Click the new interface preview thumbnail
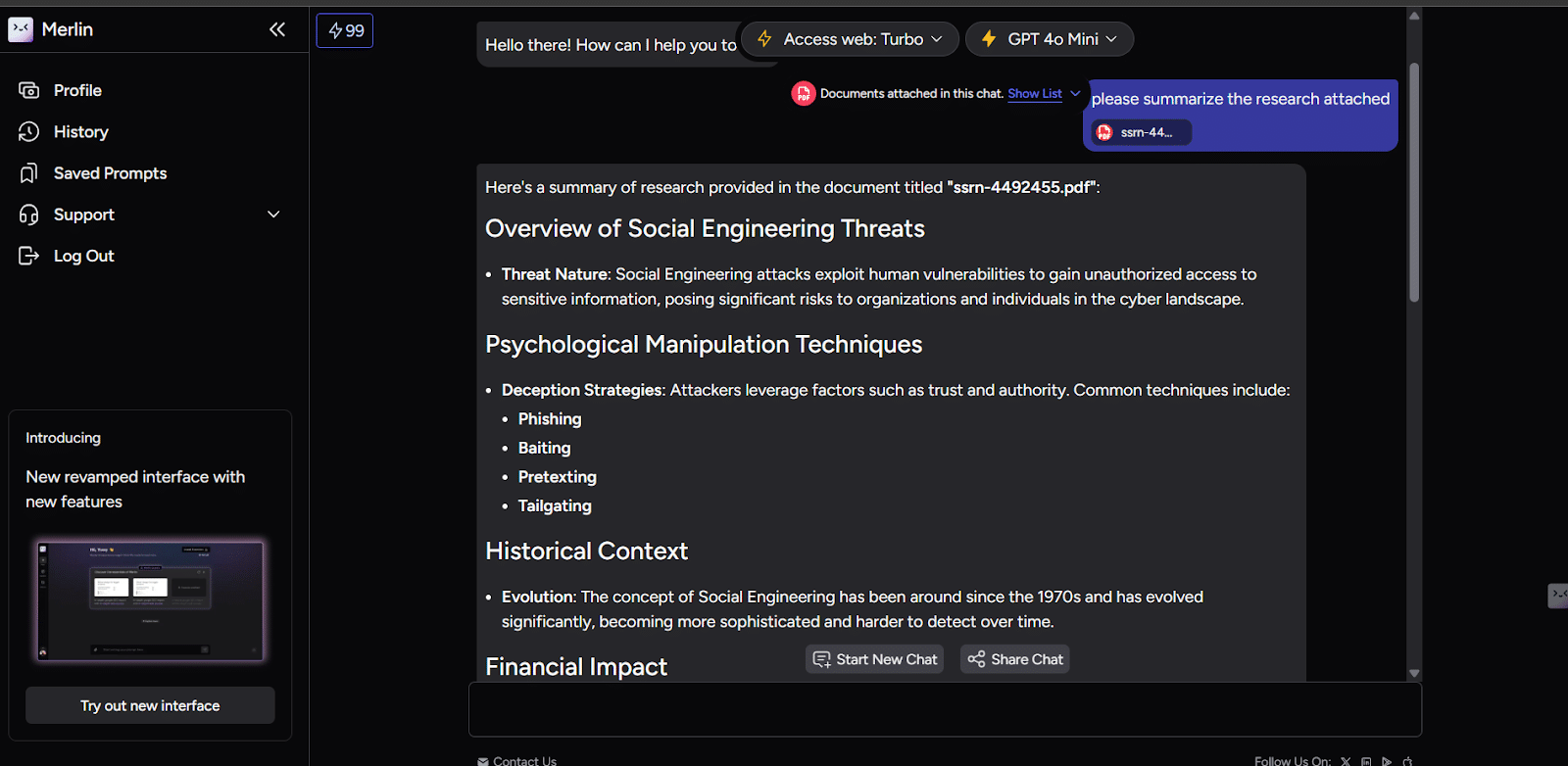This screenshot has height=766, width=1568. click(x=150, y=600)
